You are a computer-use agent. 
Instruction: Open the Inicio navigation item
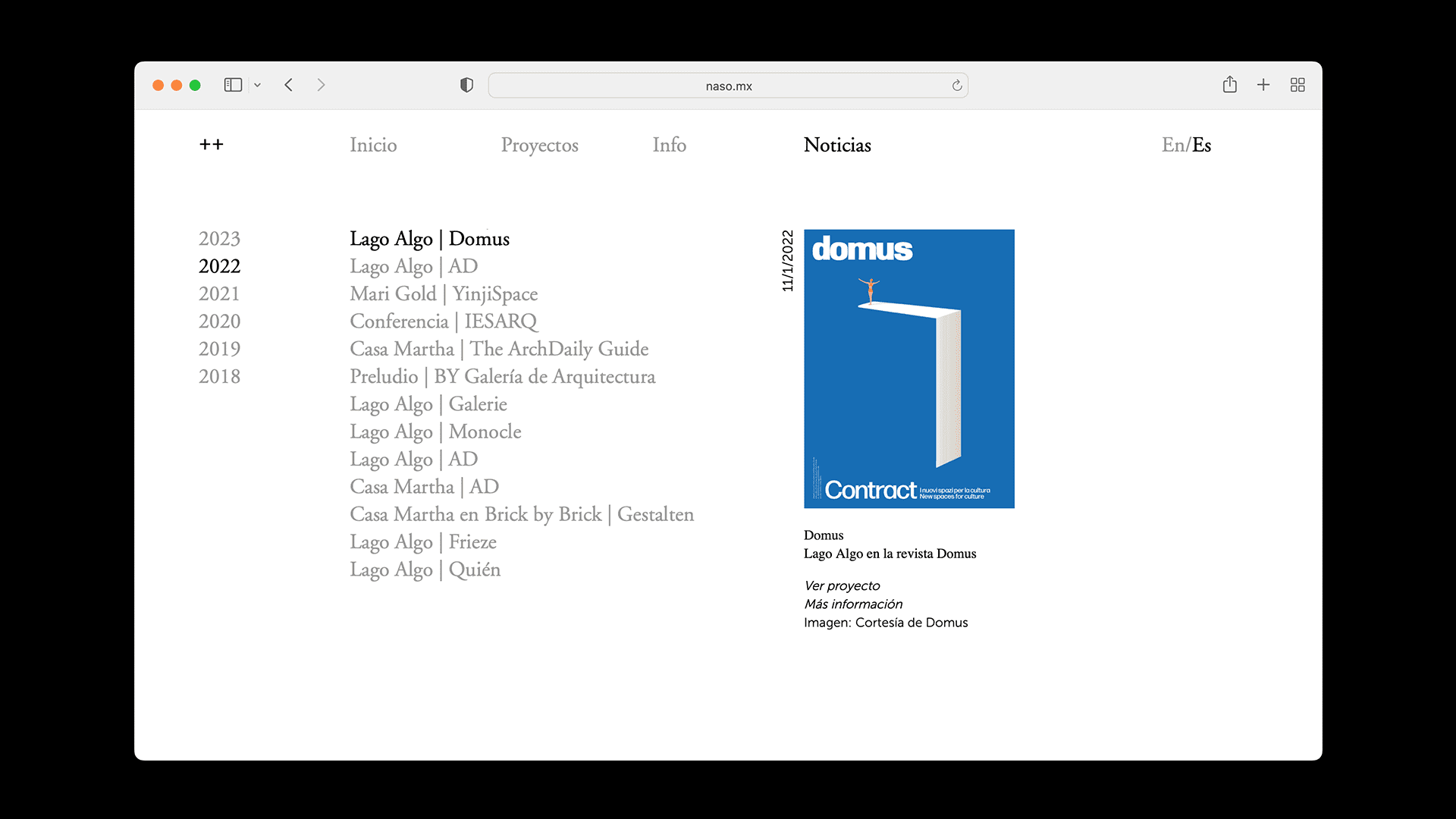pyautogui.click(x=373, y=145)
